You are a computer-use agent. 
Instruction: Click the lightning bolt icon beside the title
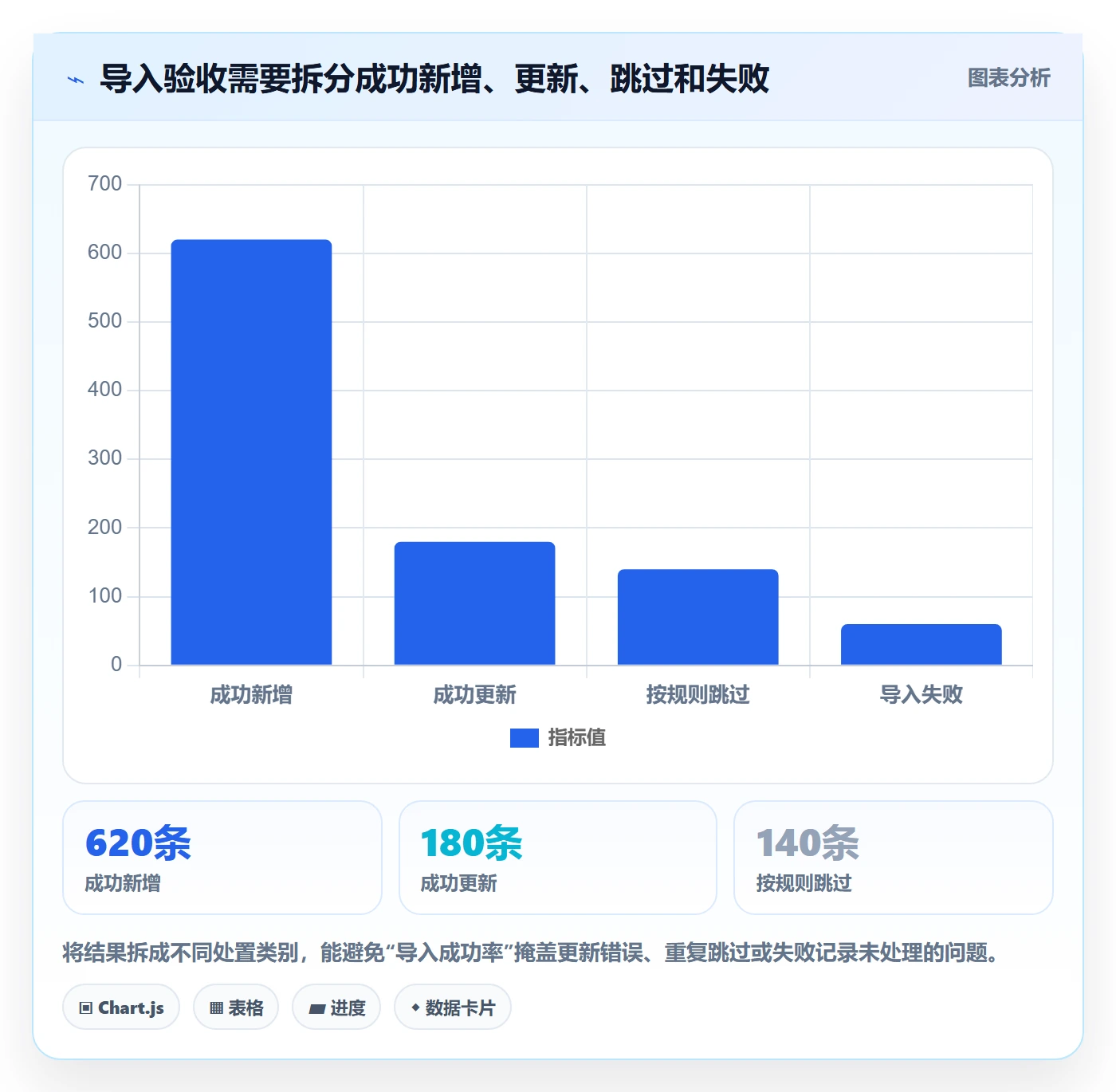[76, 80]
